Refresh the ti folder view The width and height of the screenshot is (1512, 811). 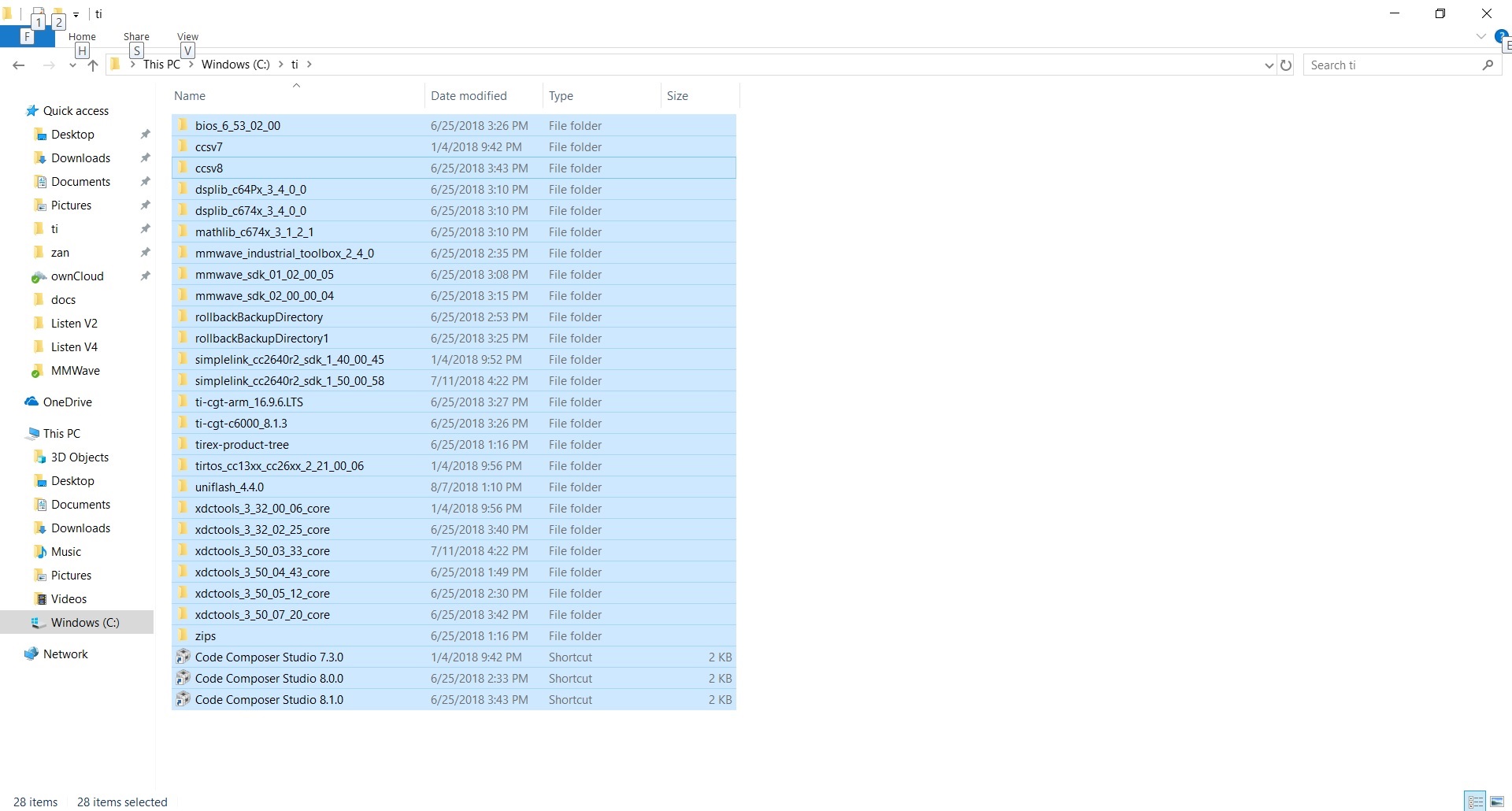1286,65
